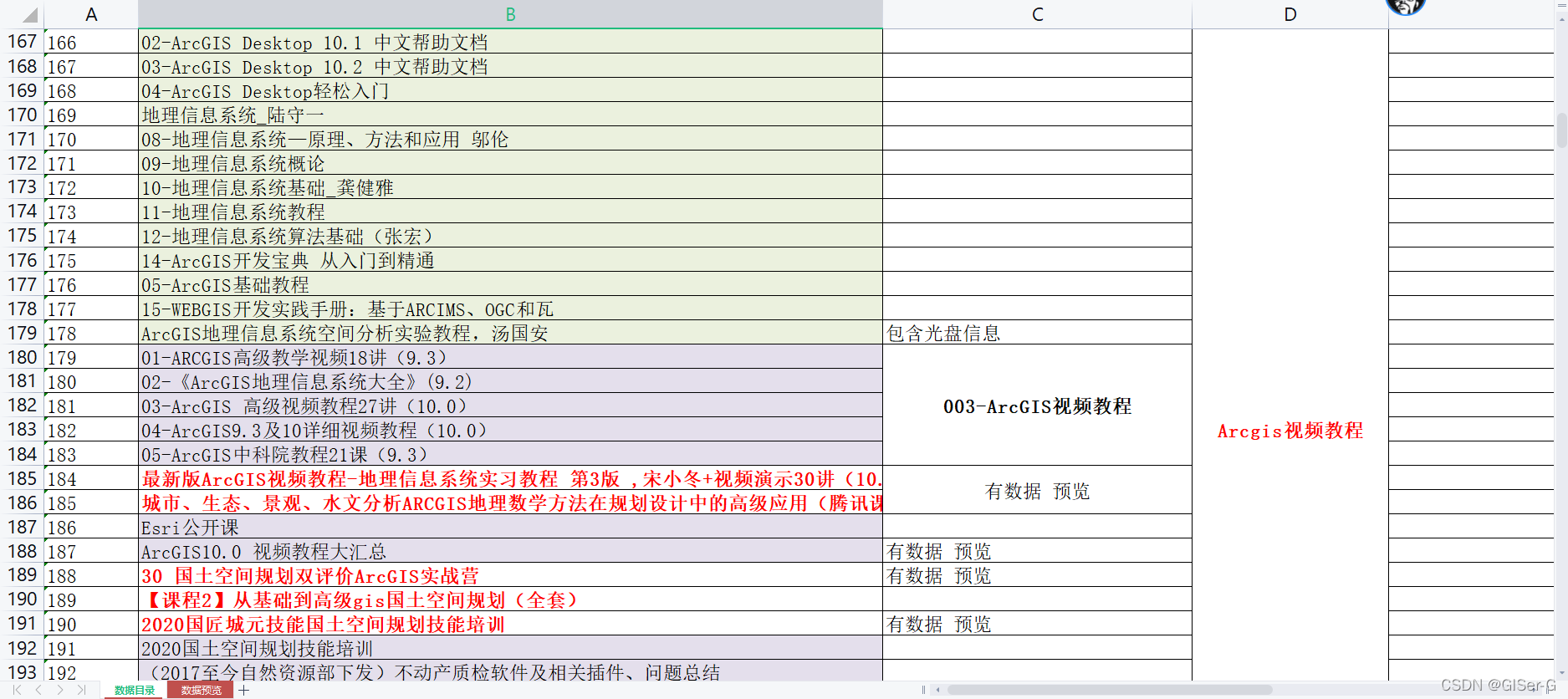The image size is (1568, 699).
Task: Select 有数据 预览 in row 188
Action: click(1037, 551)
